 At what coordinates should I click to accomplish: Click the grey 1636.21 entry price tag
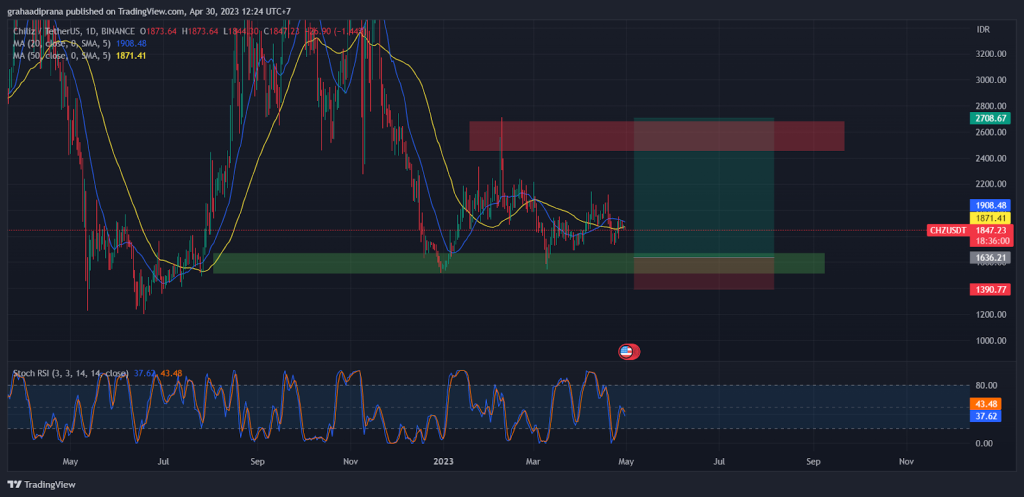tap(990, 258)
